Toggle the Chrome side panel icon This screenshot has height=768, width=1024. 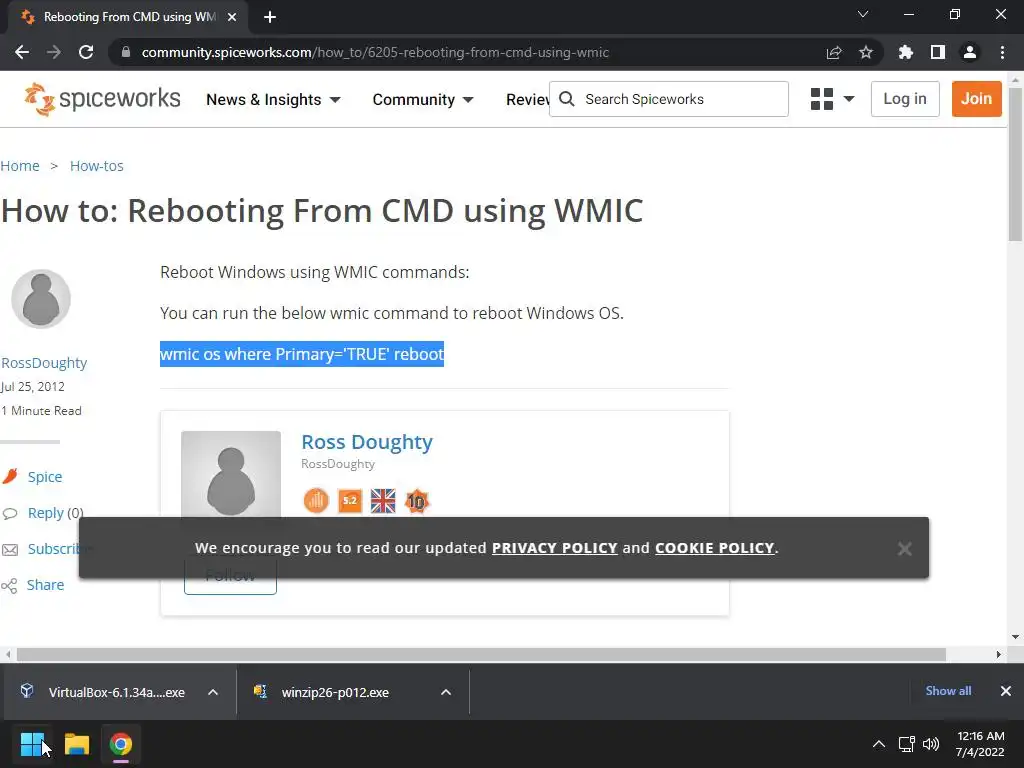[938, 52]
